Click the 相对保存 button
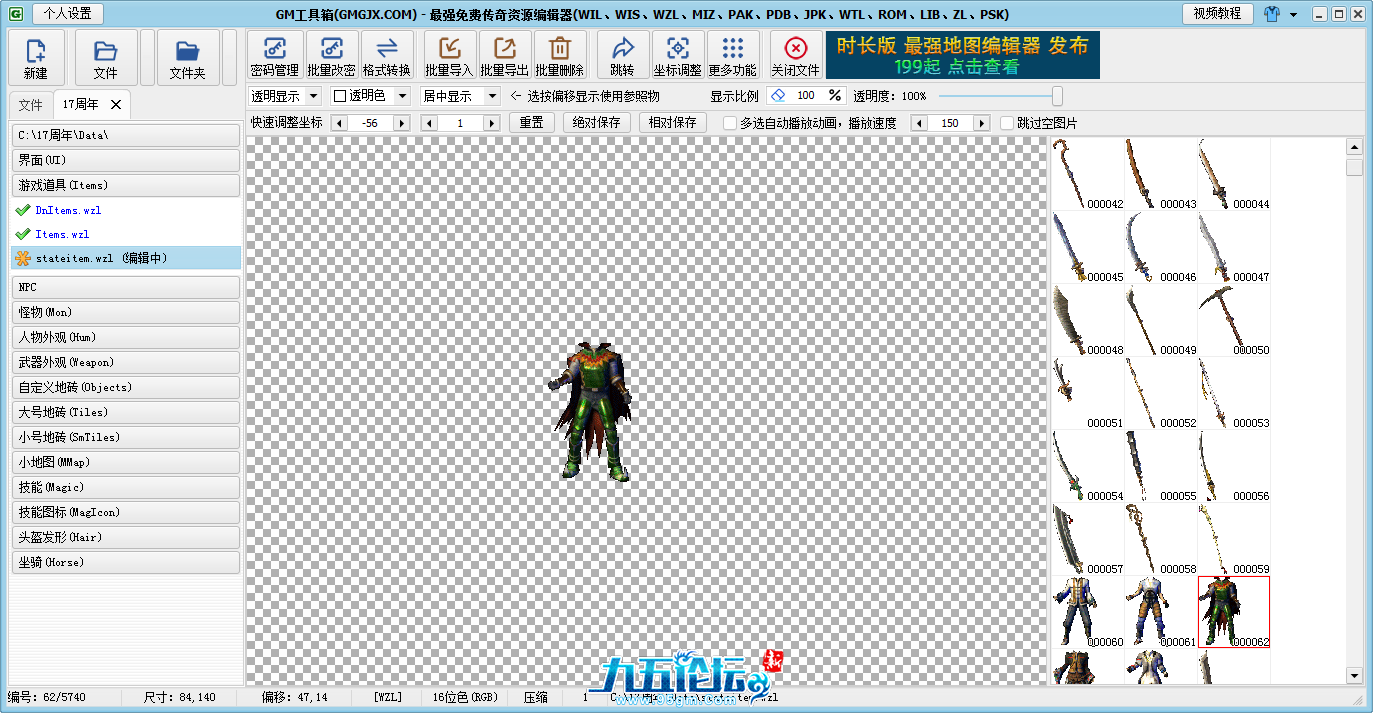Screen dimensions: 1373x713 pyautogui.click(x=673, y=123)
